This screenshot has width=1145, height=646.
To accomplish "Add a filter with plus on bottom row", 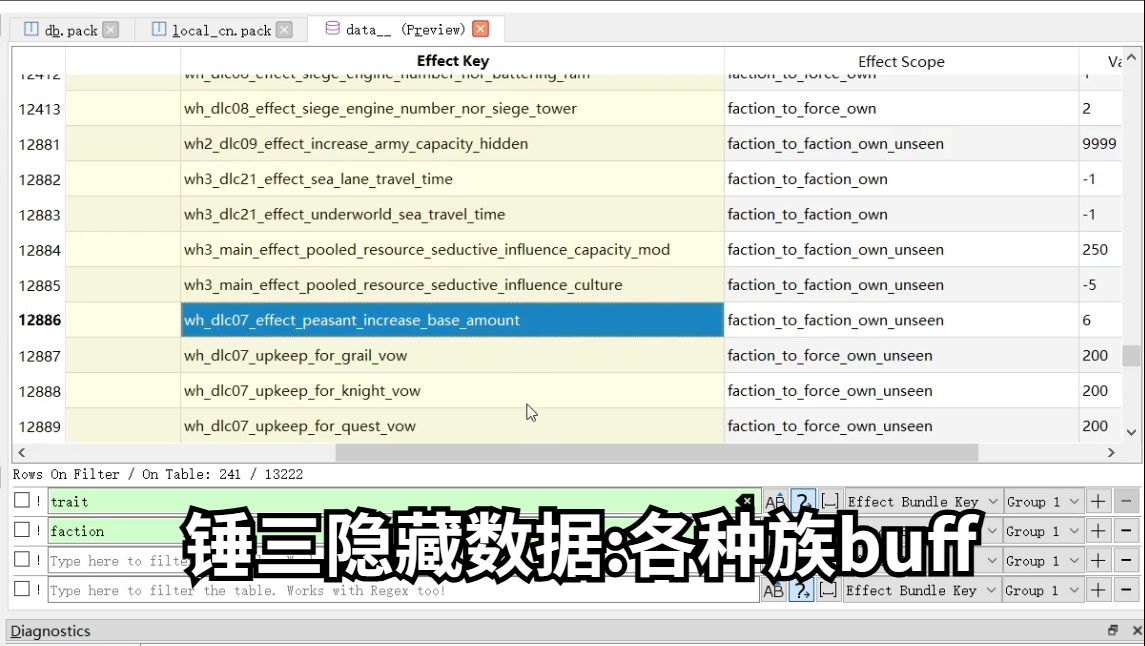I will click(1098, 591).
